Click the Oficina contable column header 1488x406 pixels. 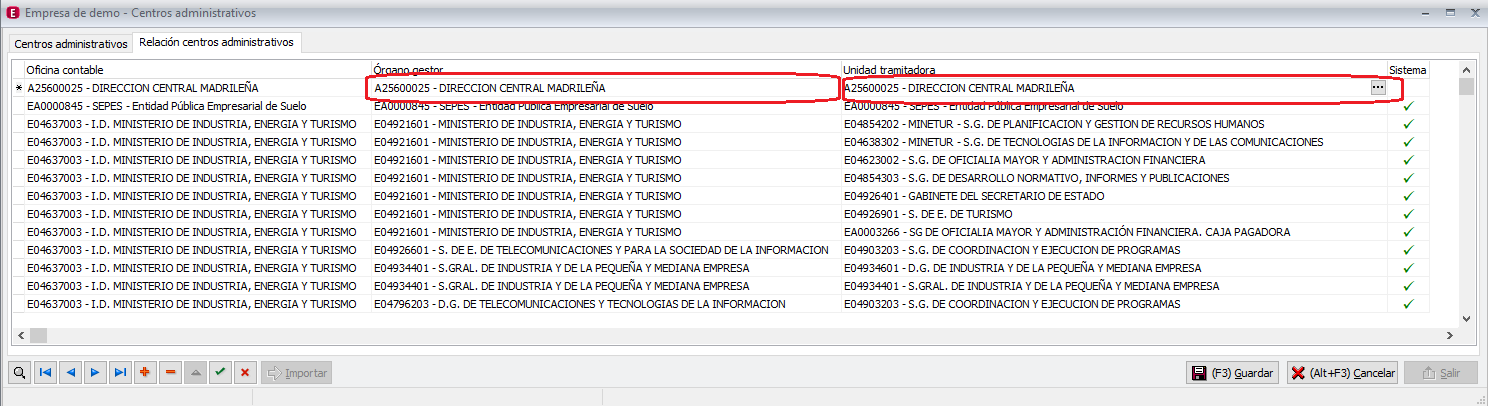pos(197,70)
